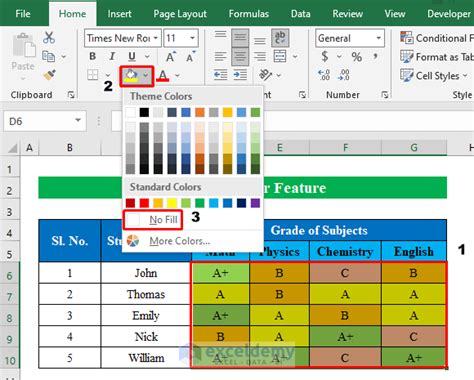The height and width of the screenshot is (380, 474).
Task: Switch to the View tab
Action: [x=395, y=14]
